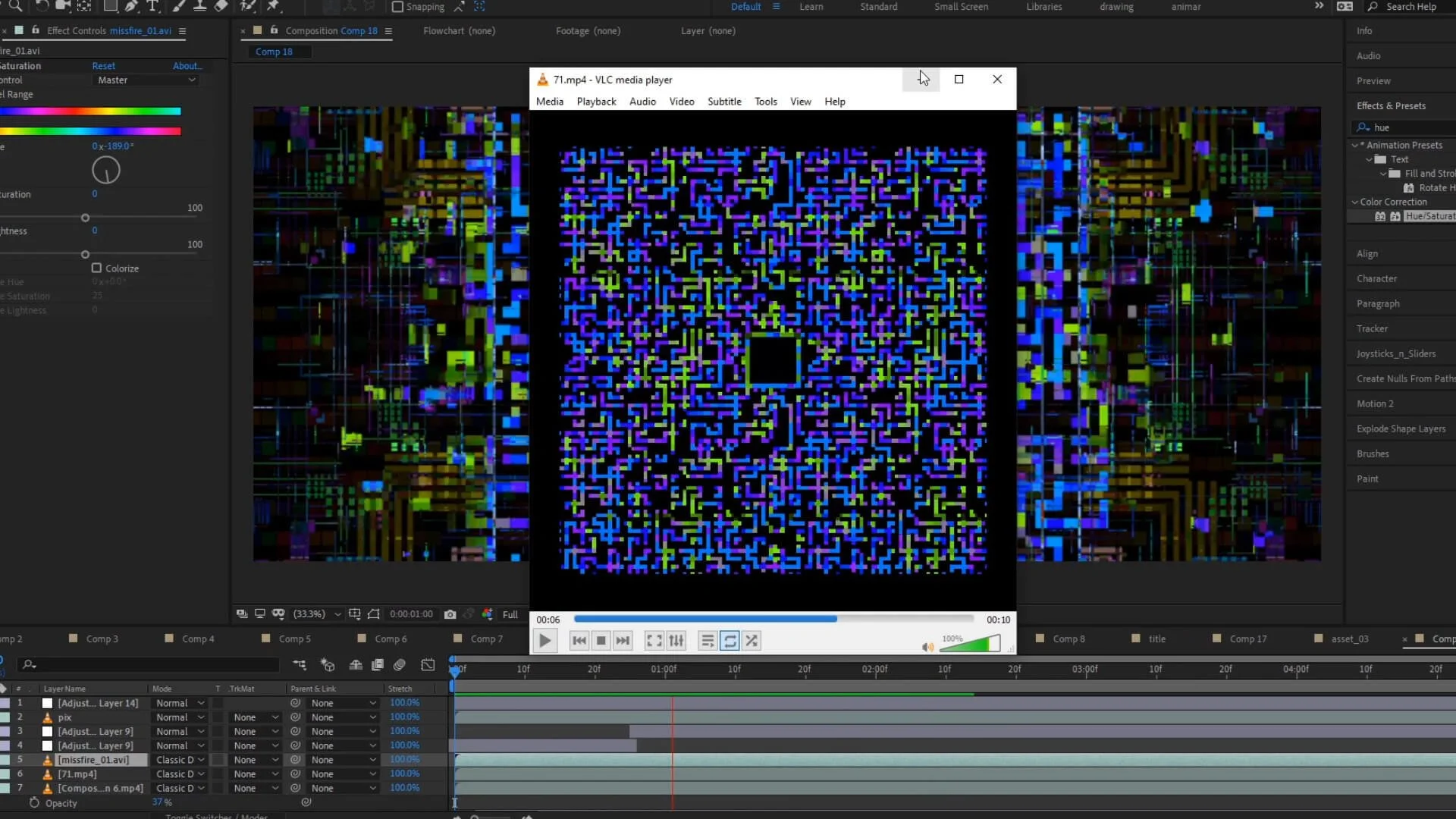1456x819 pixels.
Task: Click Reset for Hue/Saturation effect
Action: point(103,66)
